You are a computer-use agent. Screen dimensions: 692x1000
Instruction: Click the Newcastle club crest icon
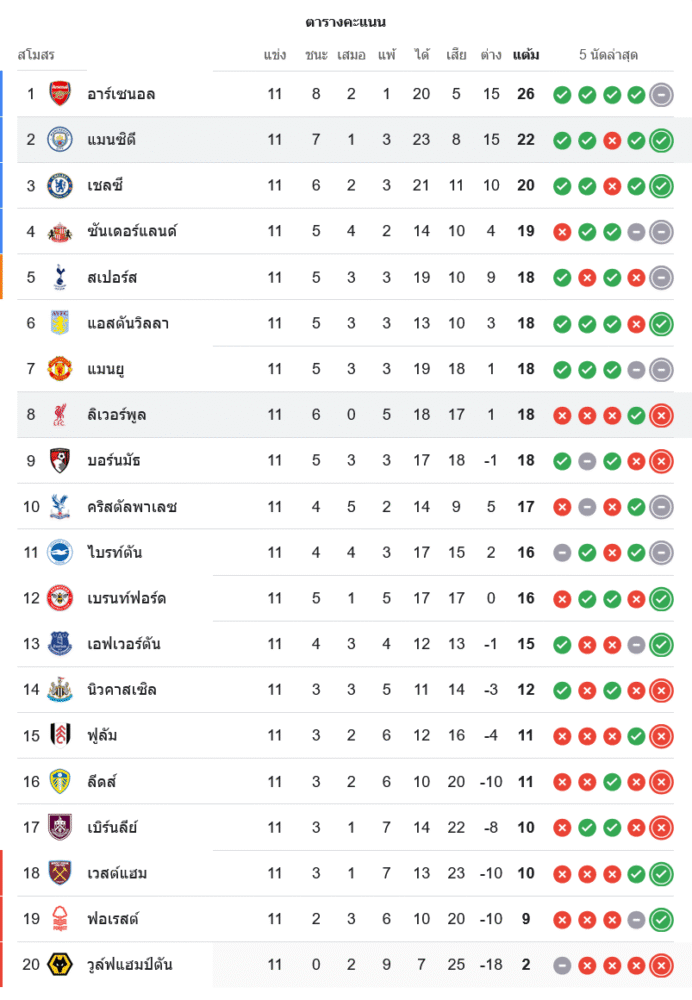pyautogui.click(x=60, y=690)
